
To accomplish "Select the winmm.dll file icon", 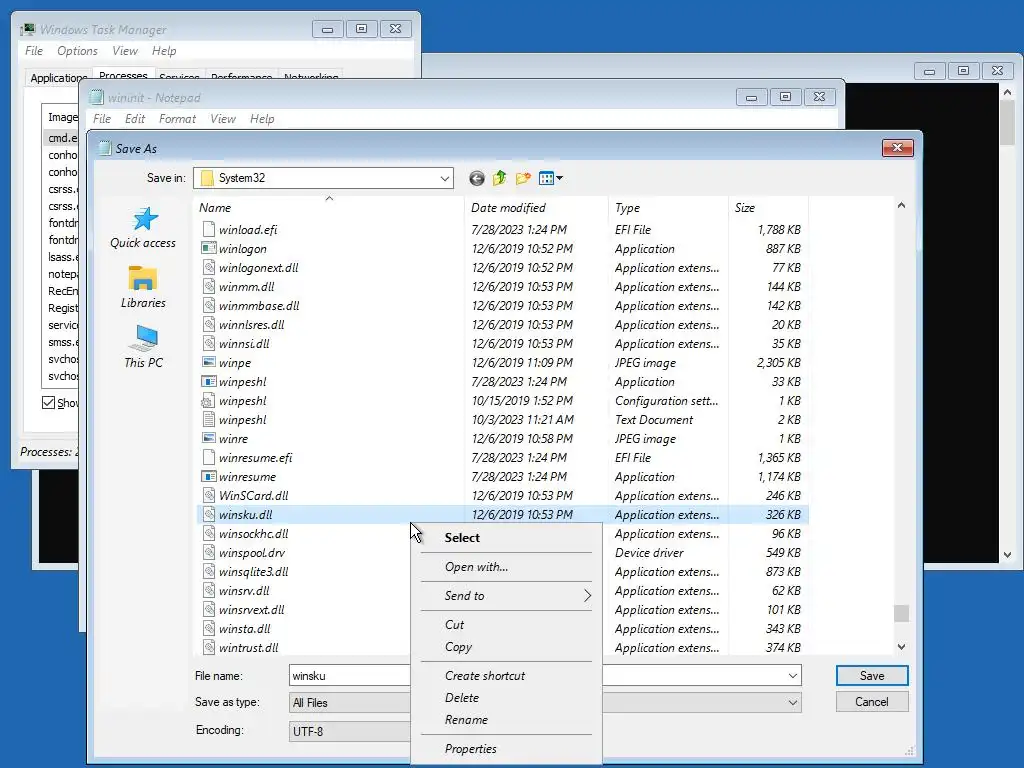I will pyautogui.click(x=208, y=286).
